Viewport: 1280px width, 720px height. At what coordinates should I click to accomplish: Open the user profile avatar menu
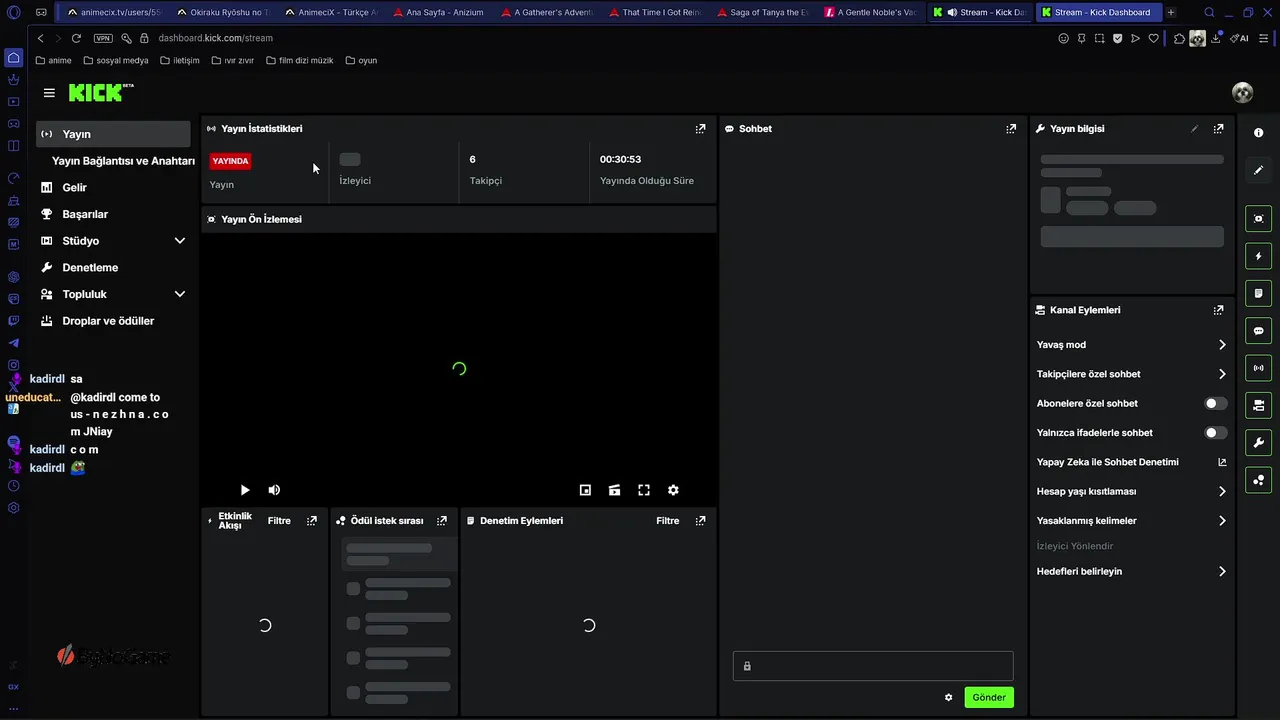pos(1242,93)
